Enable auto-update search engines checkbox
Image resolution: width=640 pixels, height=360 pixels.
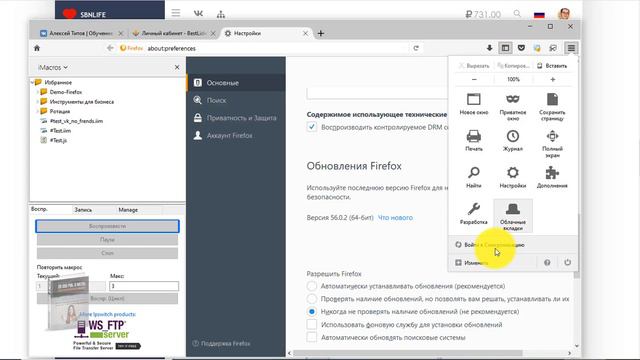click(311, 338)
